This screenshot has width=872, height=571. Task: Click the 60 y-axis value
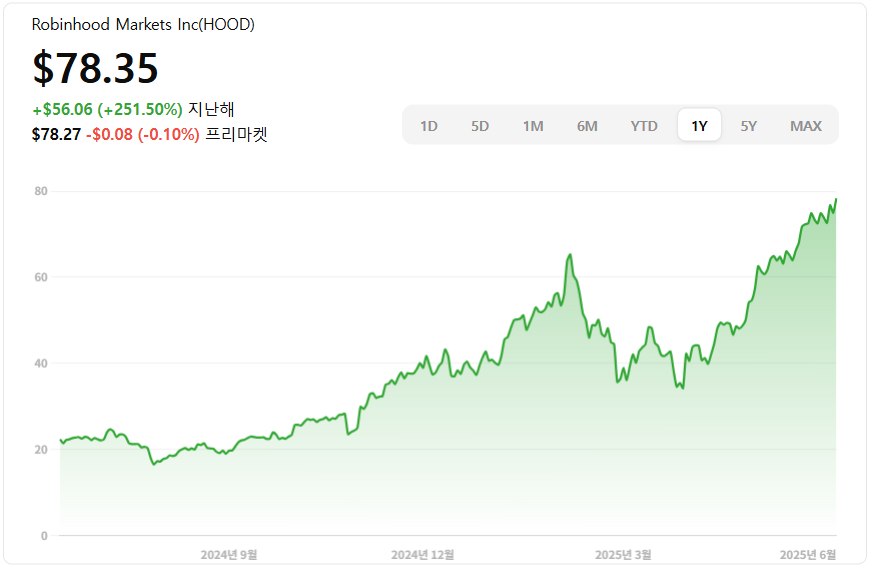click(41, 277)
